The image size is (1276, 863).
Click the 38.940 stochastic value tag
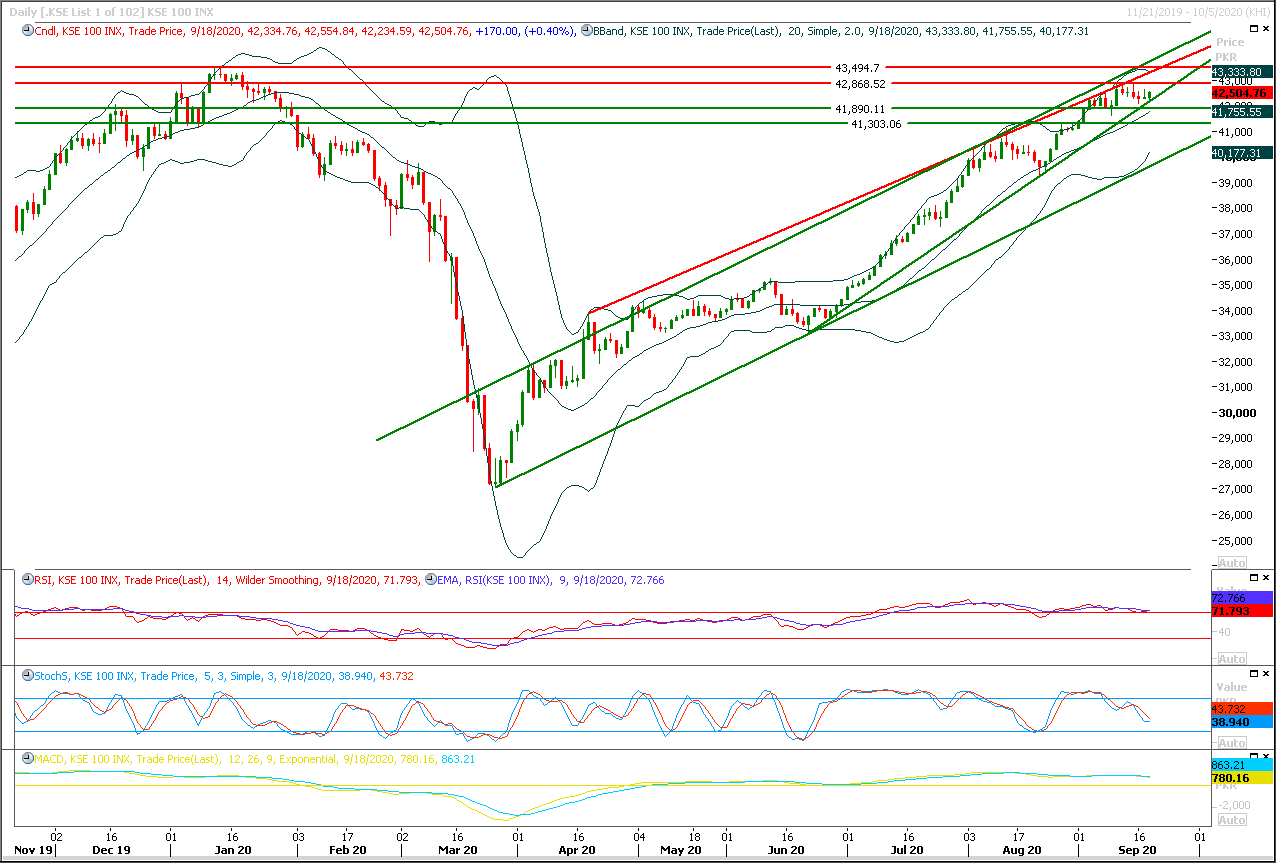(1241, 721)
